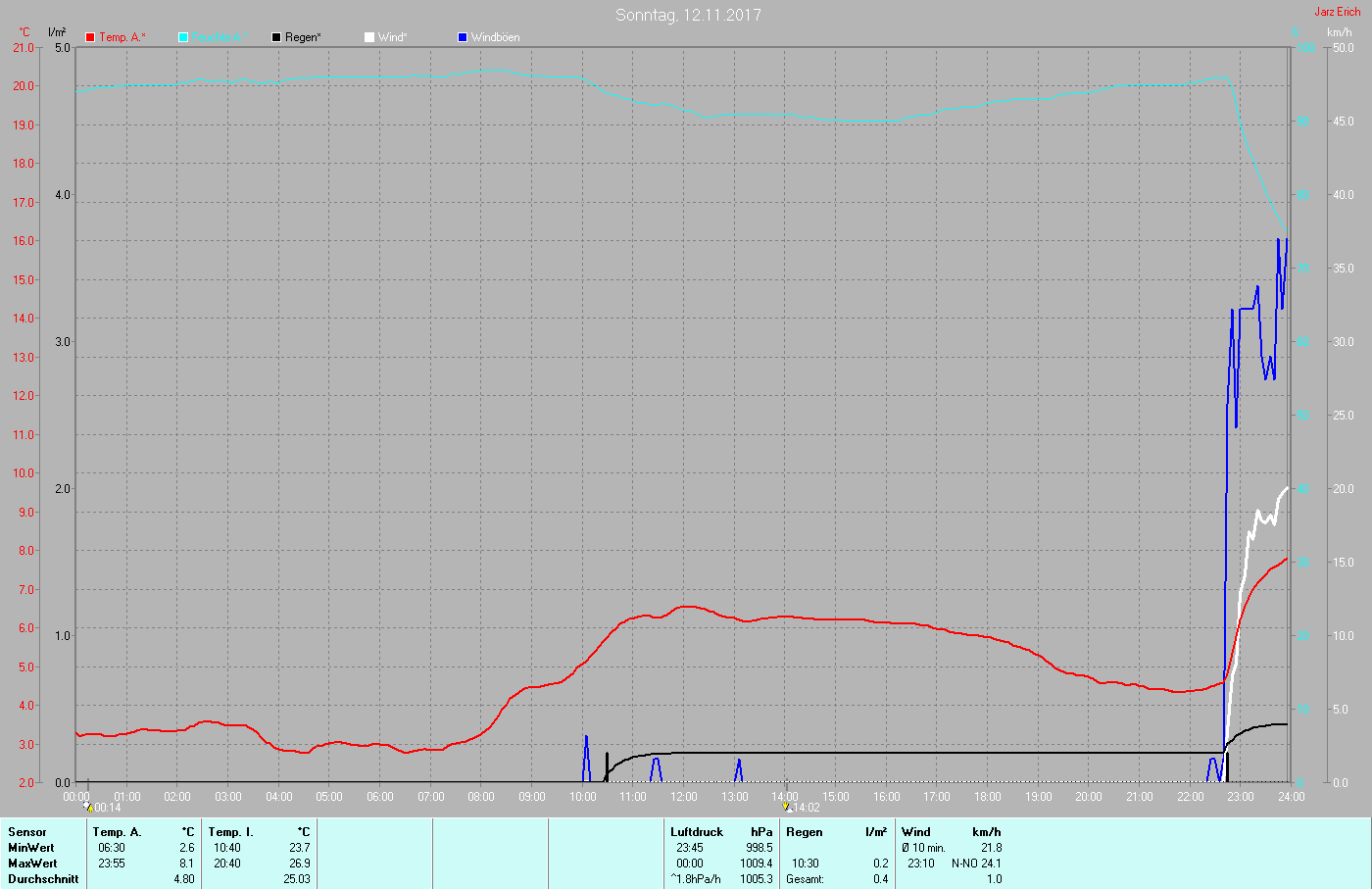Select the 'Temp. A.*' legend label
Image resolution: width=1372 pixels, height=889 pixels.
[122, 37]
